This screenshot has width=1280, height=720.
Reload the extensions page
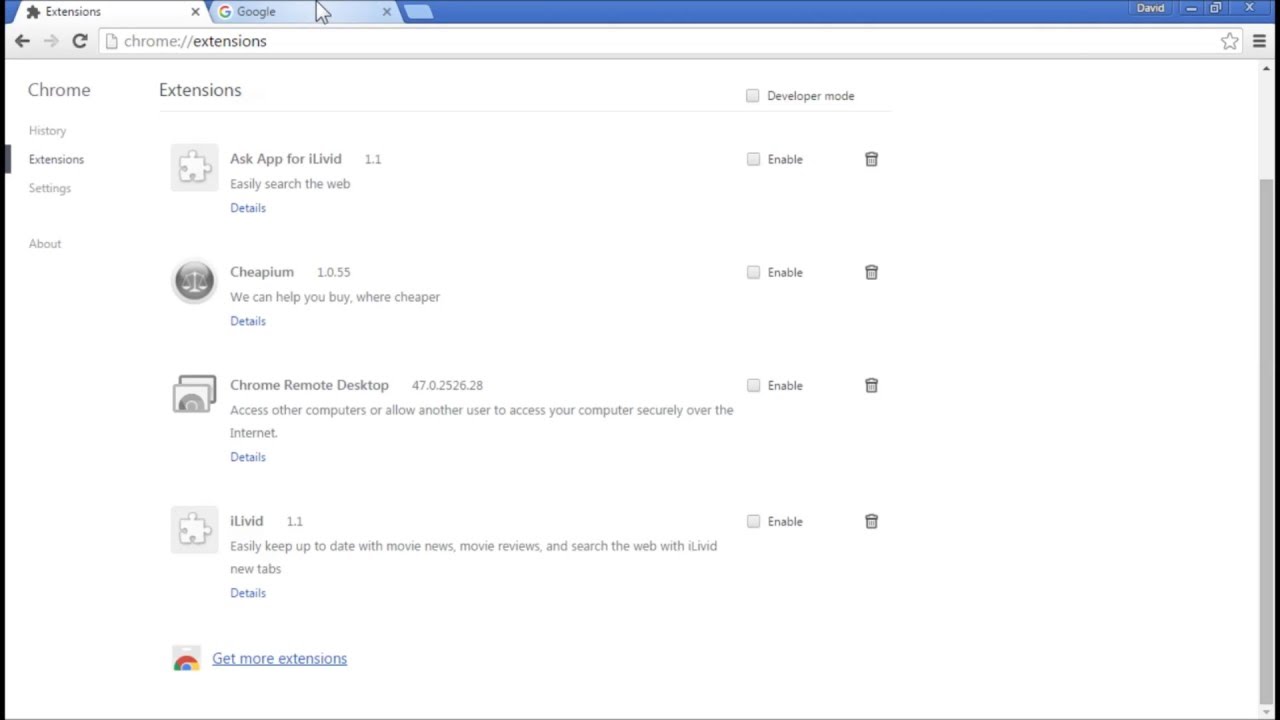point(80,41)
